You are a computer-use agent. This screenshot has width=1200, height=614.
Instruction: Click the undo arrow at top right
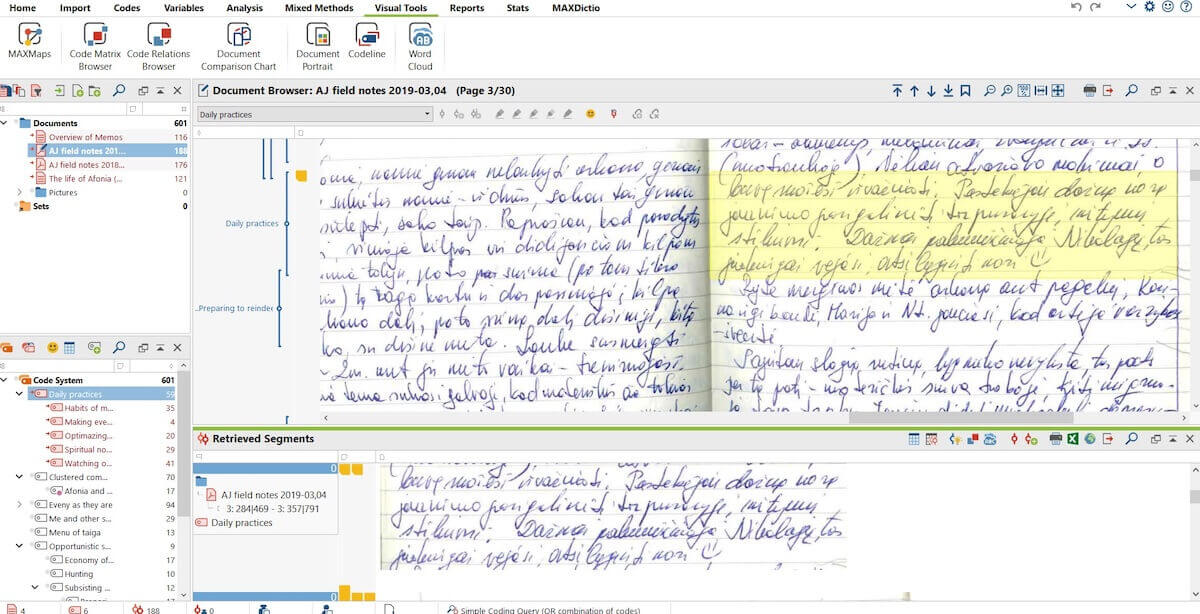1077,7
